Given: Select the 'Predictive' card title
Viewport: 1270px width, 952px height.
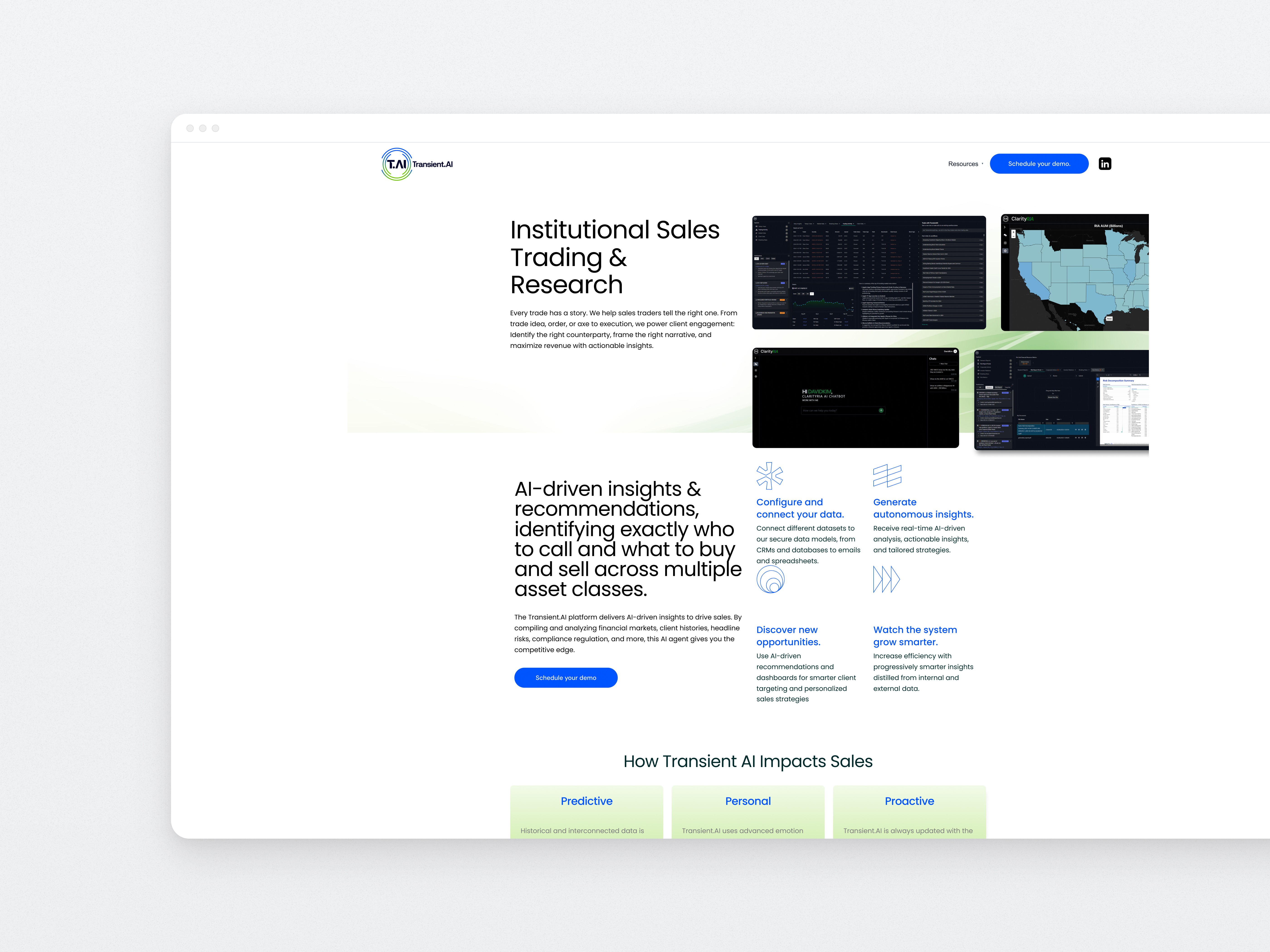Looking at the screenshot, I should pyautogui.click(x=587, y=801).
